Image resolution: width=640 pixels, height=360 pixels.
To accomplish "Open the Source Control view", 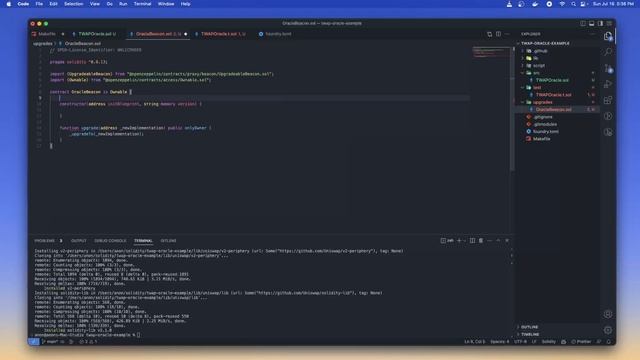I will [608, 68].
